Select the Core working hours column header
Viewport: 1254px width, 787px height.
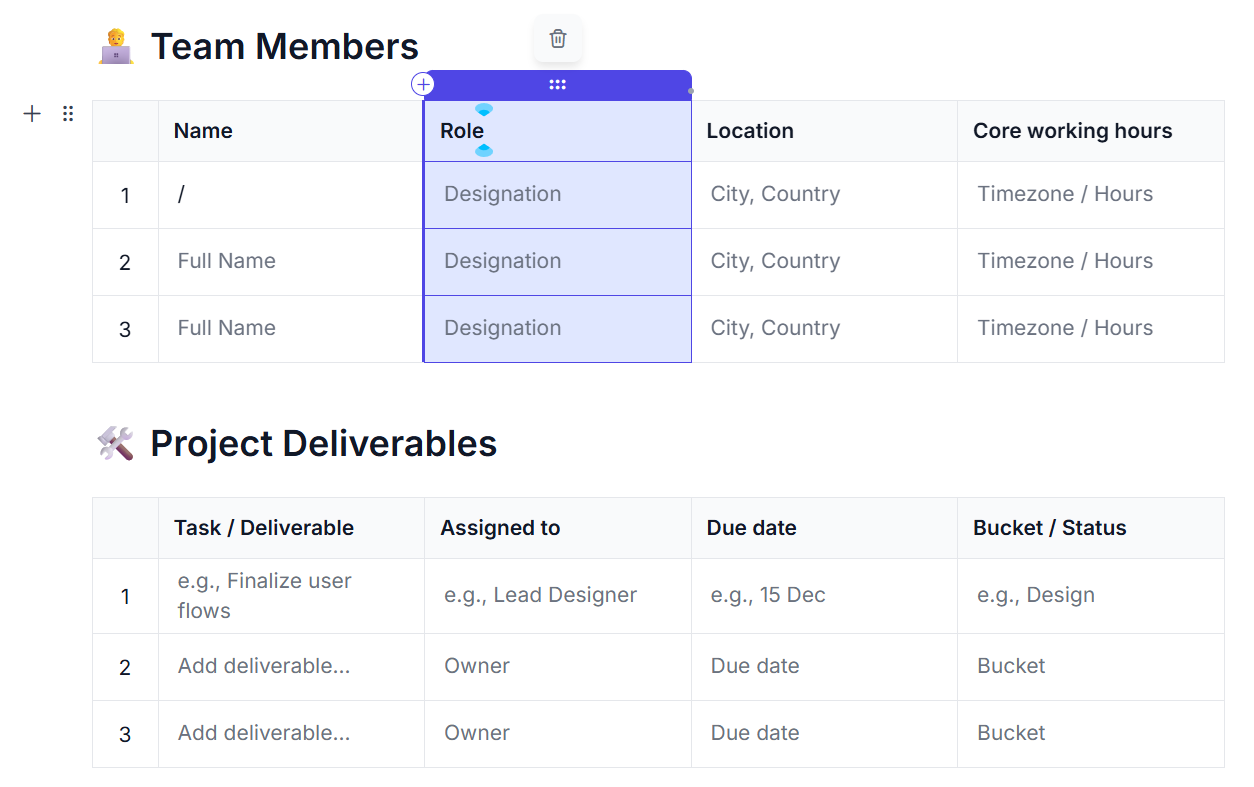(1072, 130)
